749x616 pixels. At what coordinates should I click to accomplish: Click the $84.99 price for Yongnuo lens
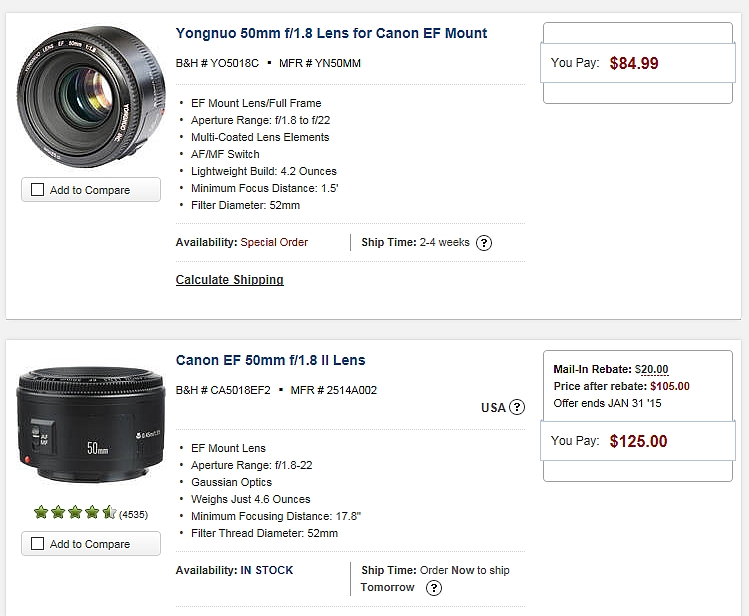634,63
